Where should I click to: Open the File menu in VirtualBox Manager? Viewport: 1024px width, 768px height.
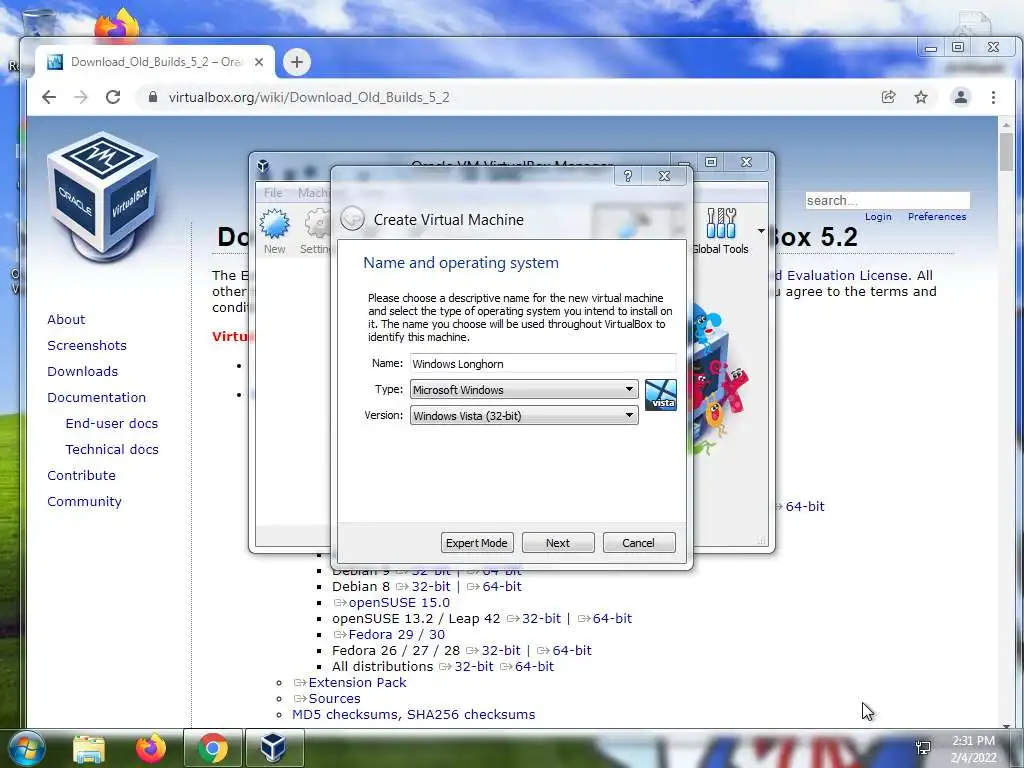(273, 193)
